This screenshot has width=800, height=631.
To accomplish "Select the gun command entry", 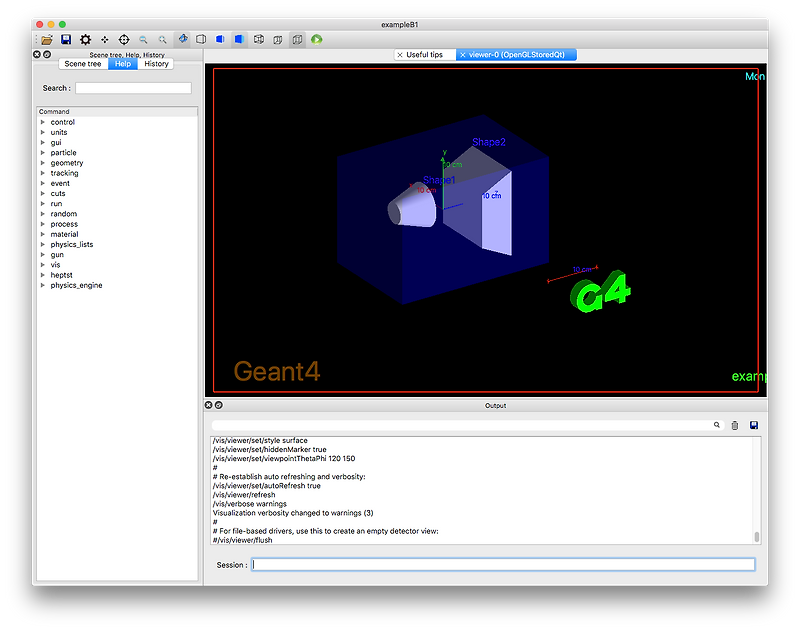I will click(x=57, y=255).
